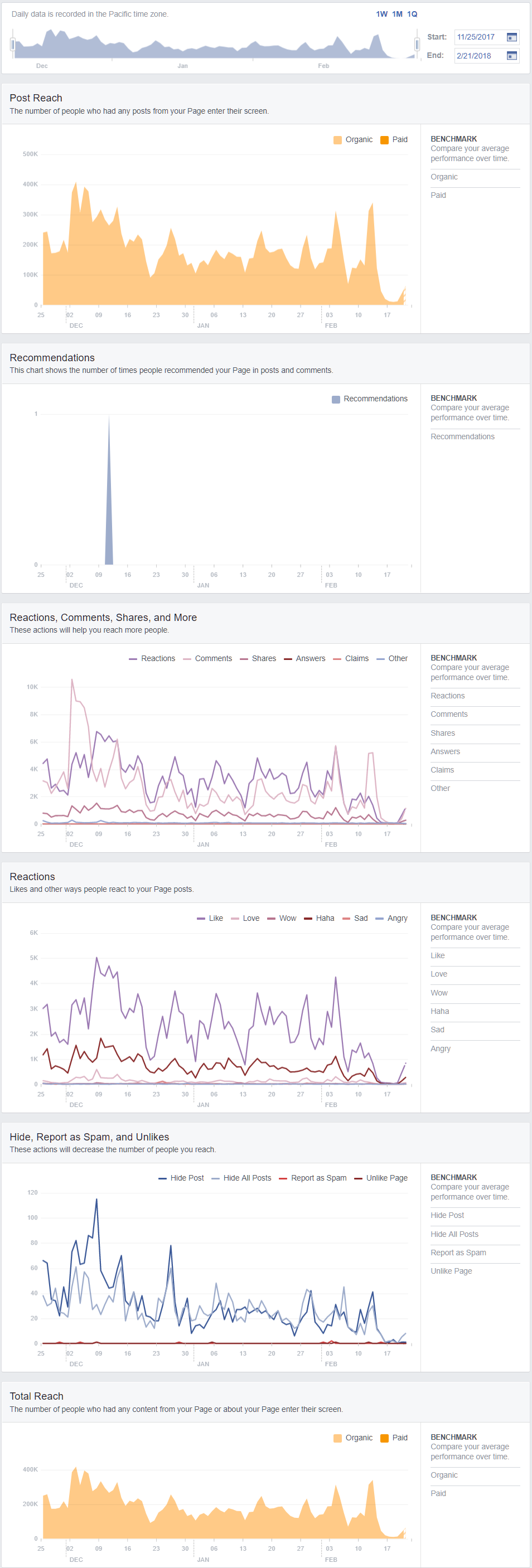Screen dimensions: 532x1568
Task: Click the Paid legend swatch in Total Reach
Action: coord(384,1438)
